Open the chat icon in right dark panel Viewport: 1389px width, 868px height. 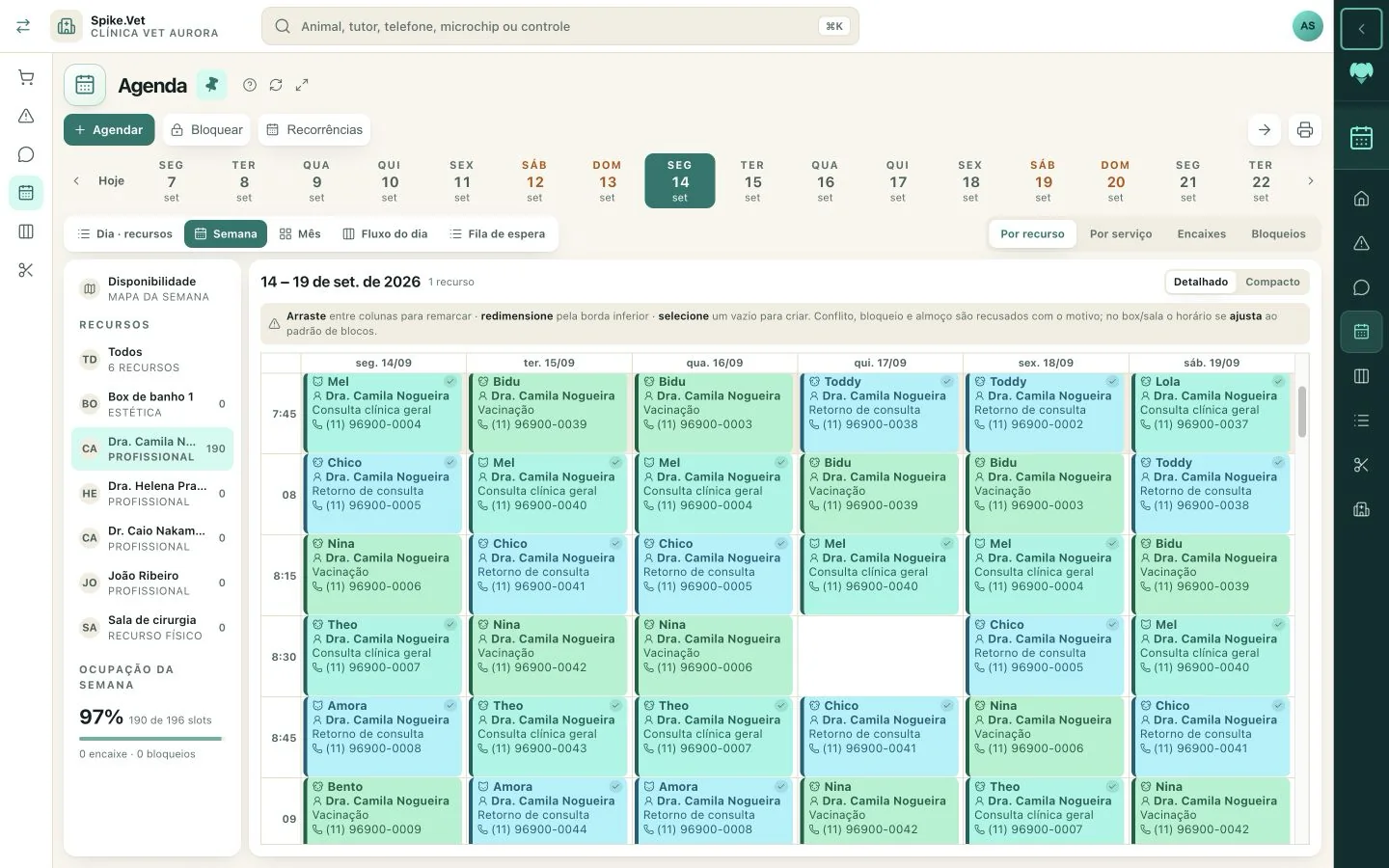tap(1361, 287)
